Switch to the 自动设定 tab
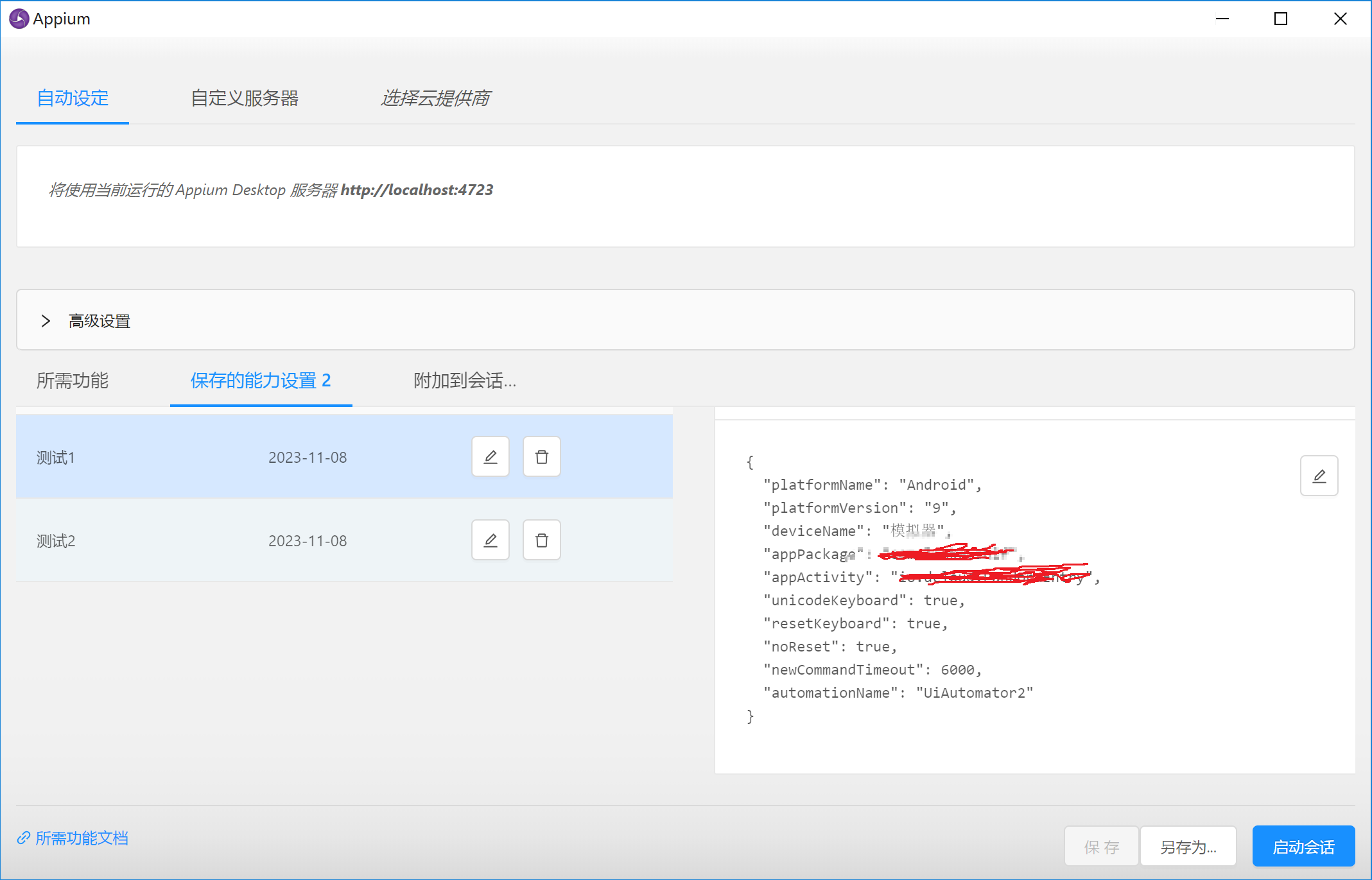1372x880 pixels. pyautogui.click(x=73, y=98)
